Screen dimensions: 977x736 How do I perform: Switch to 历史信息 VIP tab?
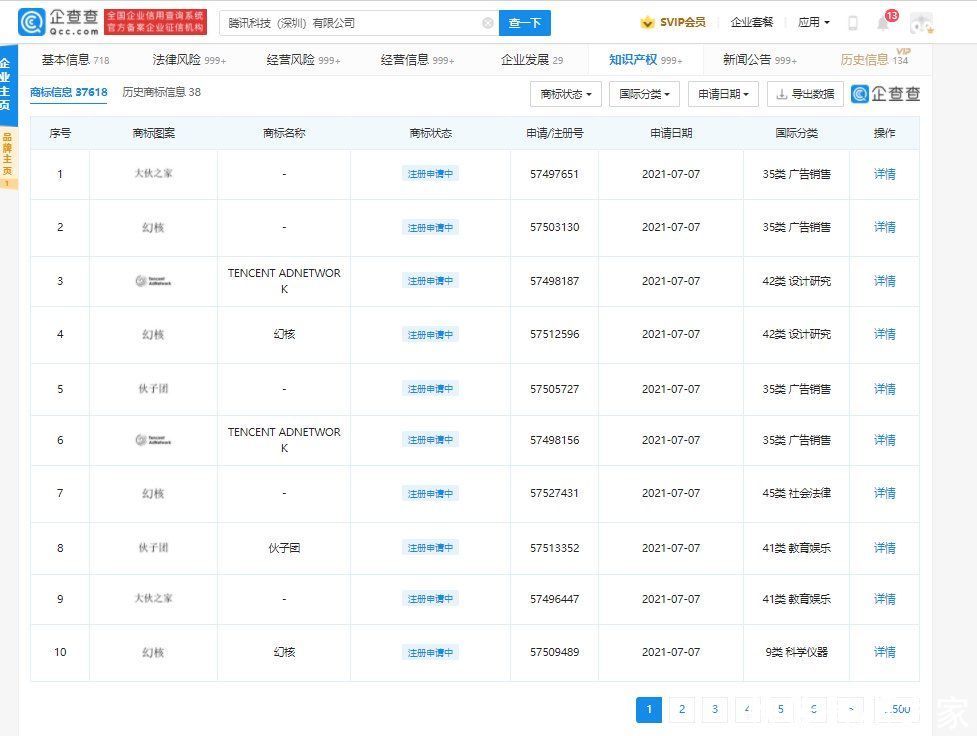click(x=874, y=59)
